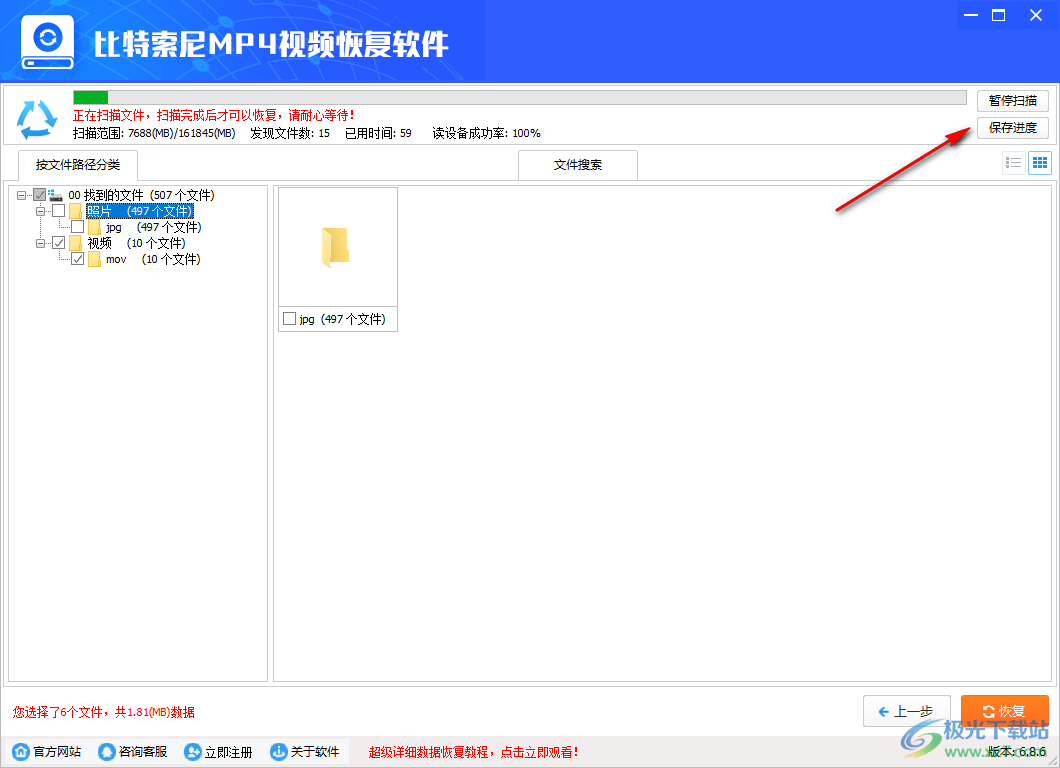The width and height of the screenshot is (1060, 768).
Task: Open the 关于软件 link
Action: 314,752
